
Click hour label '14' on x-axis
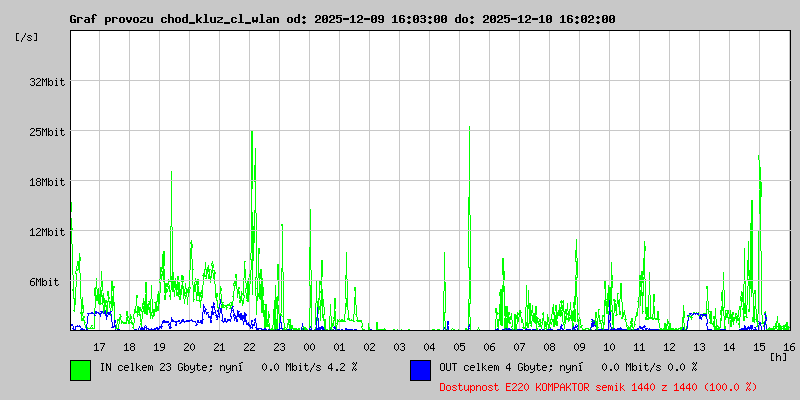point(730,347)
